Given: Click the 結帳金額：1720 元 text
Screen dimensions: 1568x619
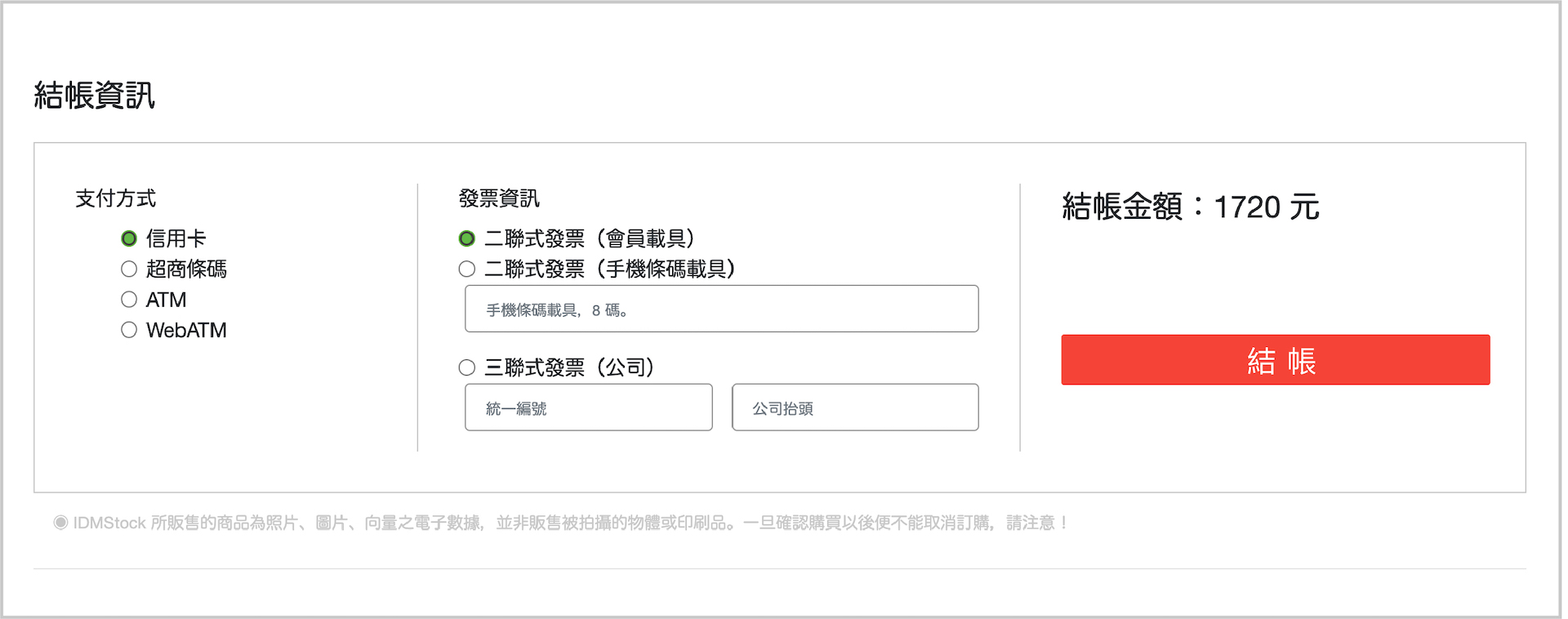Looking at the screenshot, I should pos(1191,207).
